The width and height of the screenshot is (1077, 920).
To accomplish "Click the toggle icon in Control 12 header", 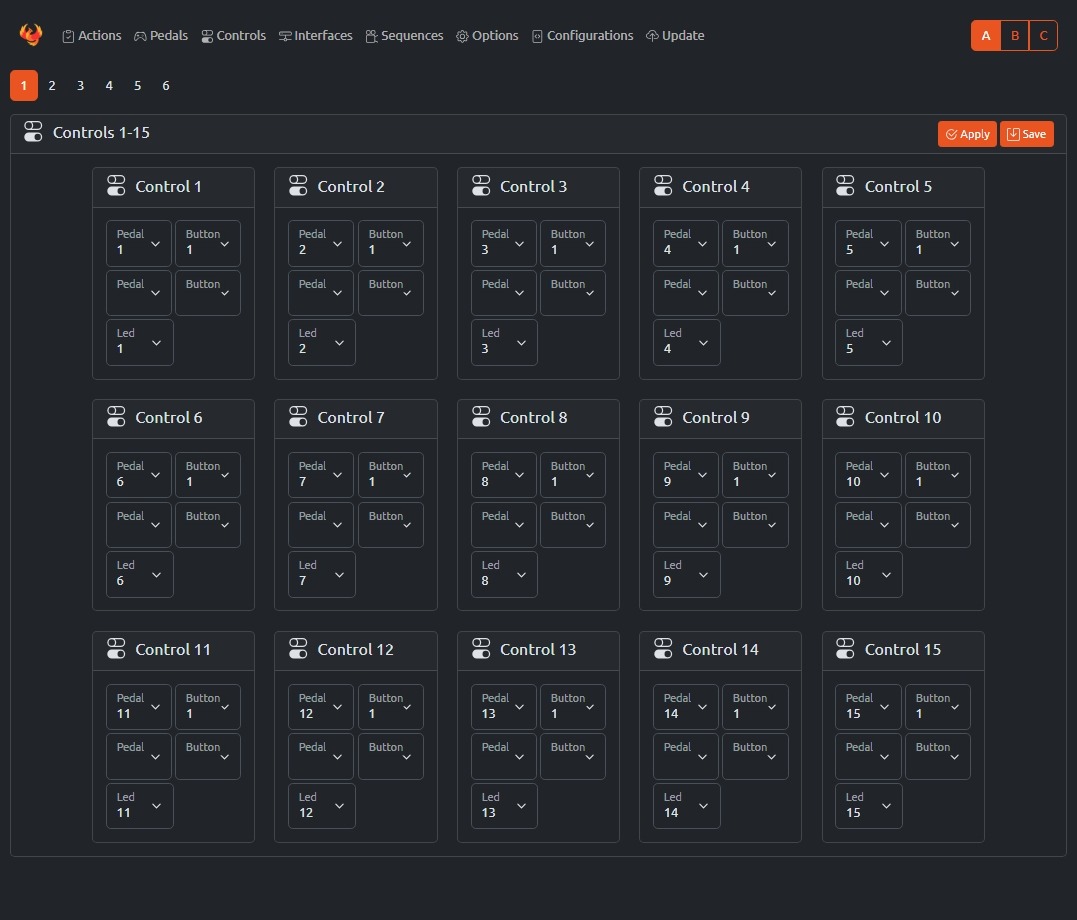I will click(x=298, y=649).
